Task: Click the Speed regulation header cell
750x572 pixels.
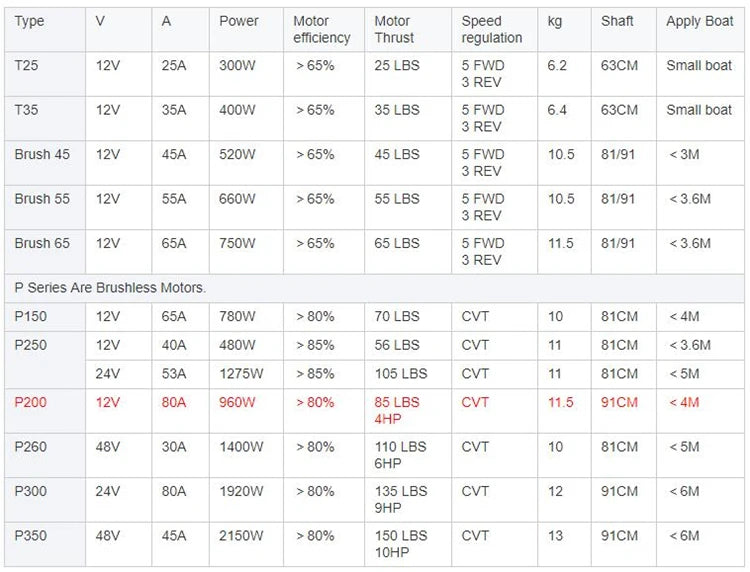Action: click(x=492, y=29)
